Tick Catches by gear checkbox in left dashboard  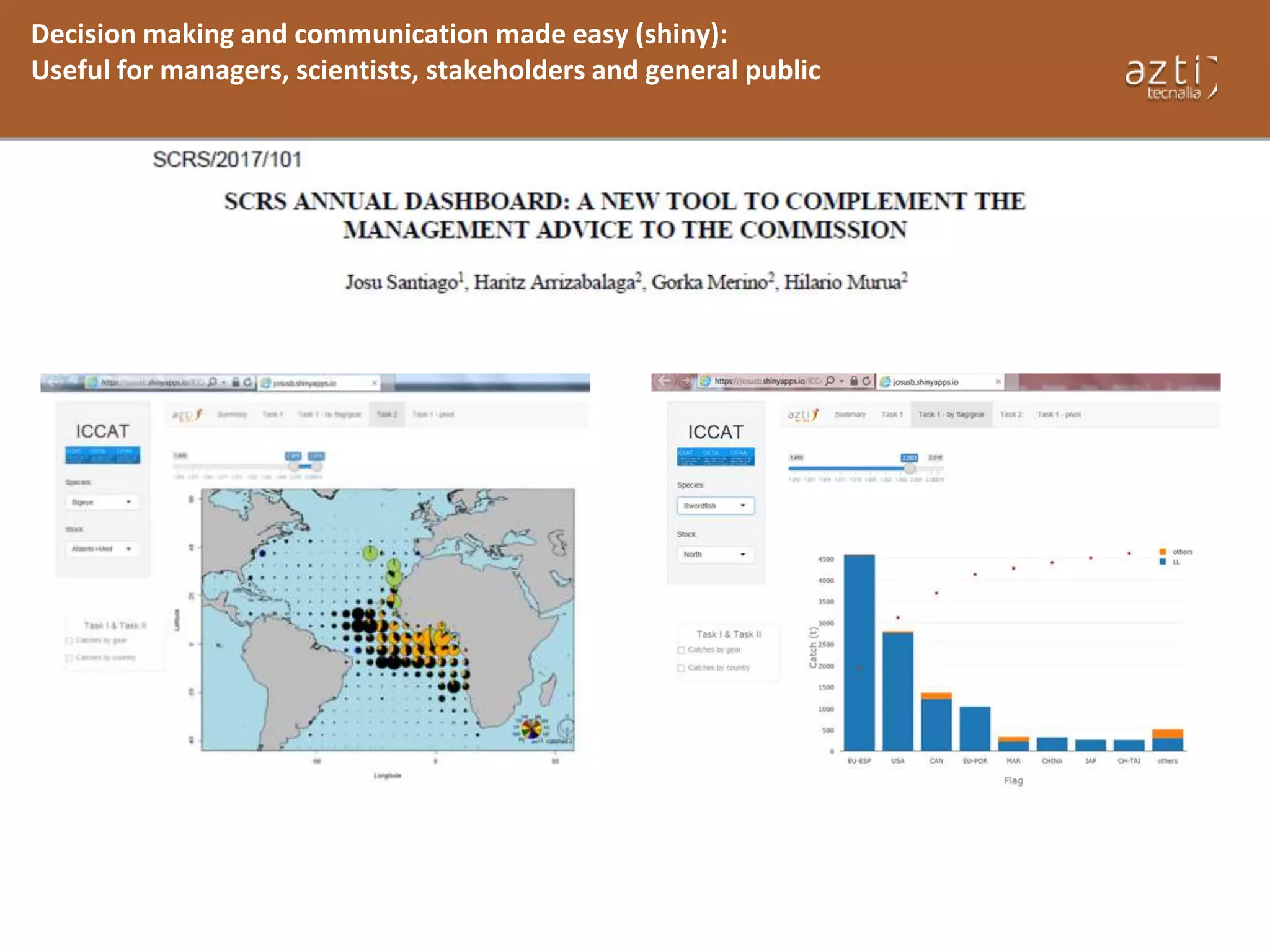(x=69, y=641)
